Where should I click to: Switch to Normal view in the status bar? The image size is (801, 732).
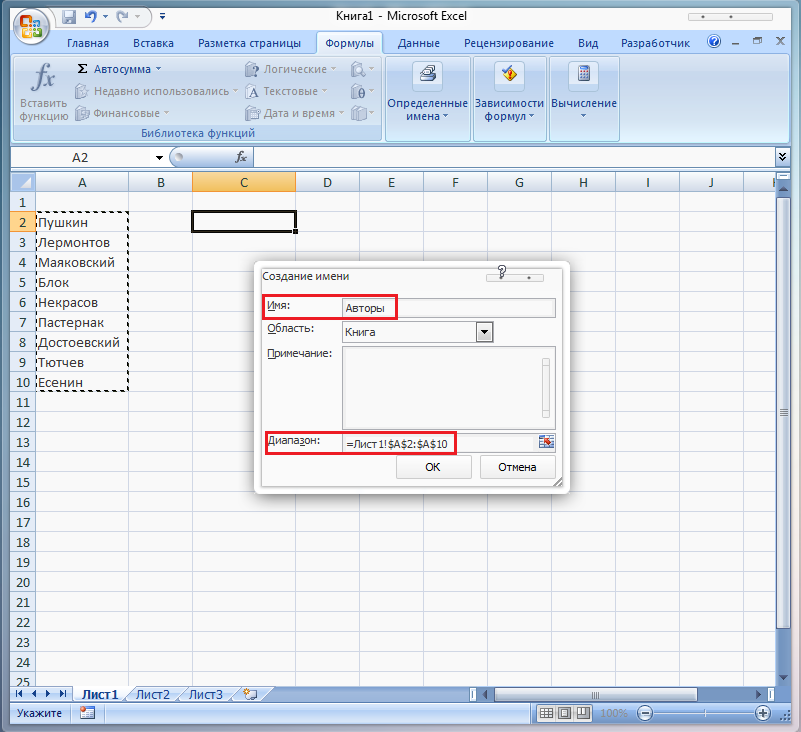coord(546,714)
